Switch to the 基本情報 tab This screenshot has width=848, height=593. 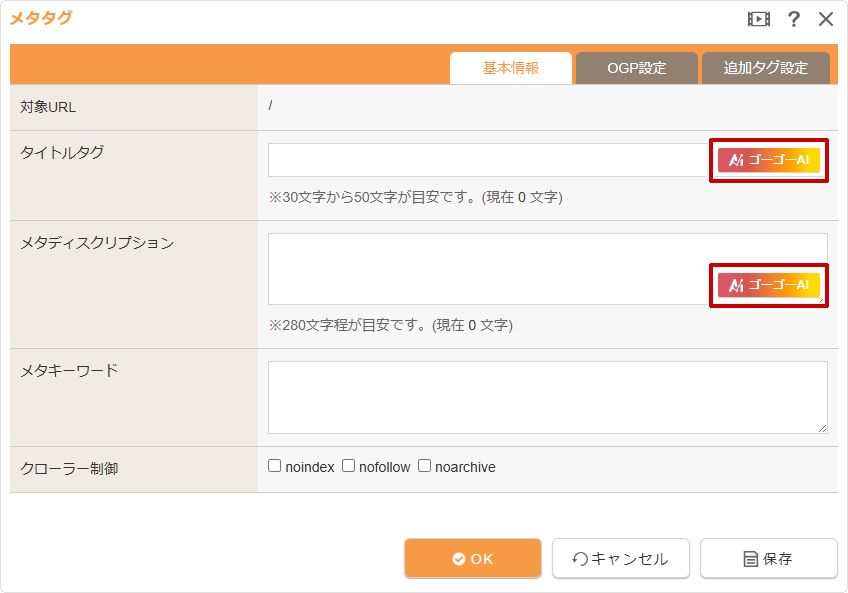click(x=511, y=68)
